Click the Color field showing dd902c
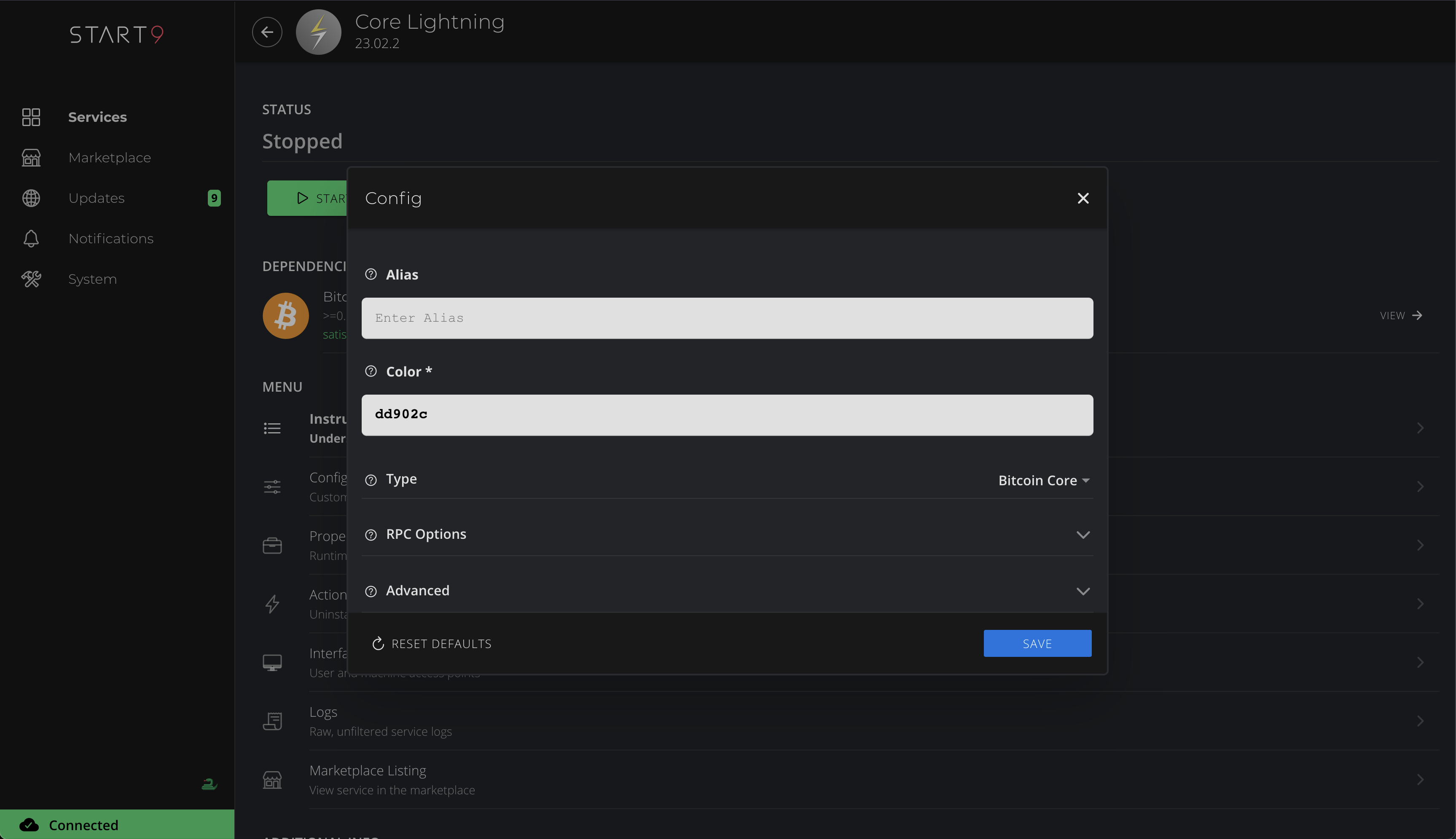1456x839 pixels. point(727,414)
